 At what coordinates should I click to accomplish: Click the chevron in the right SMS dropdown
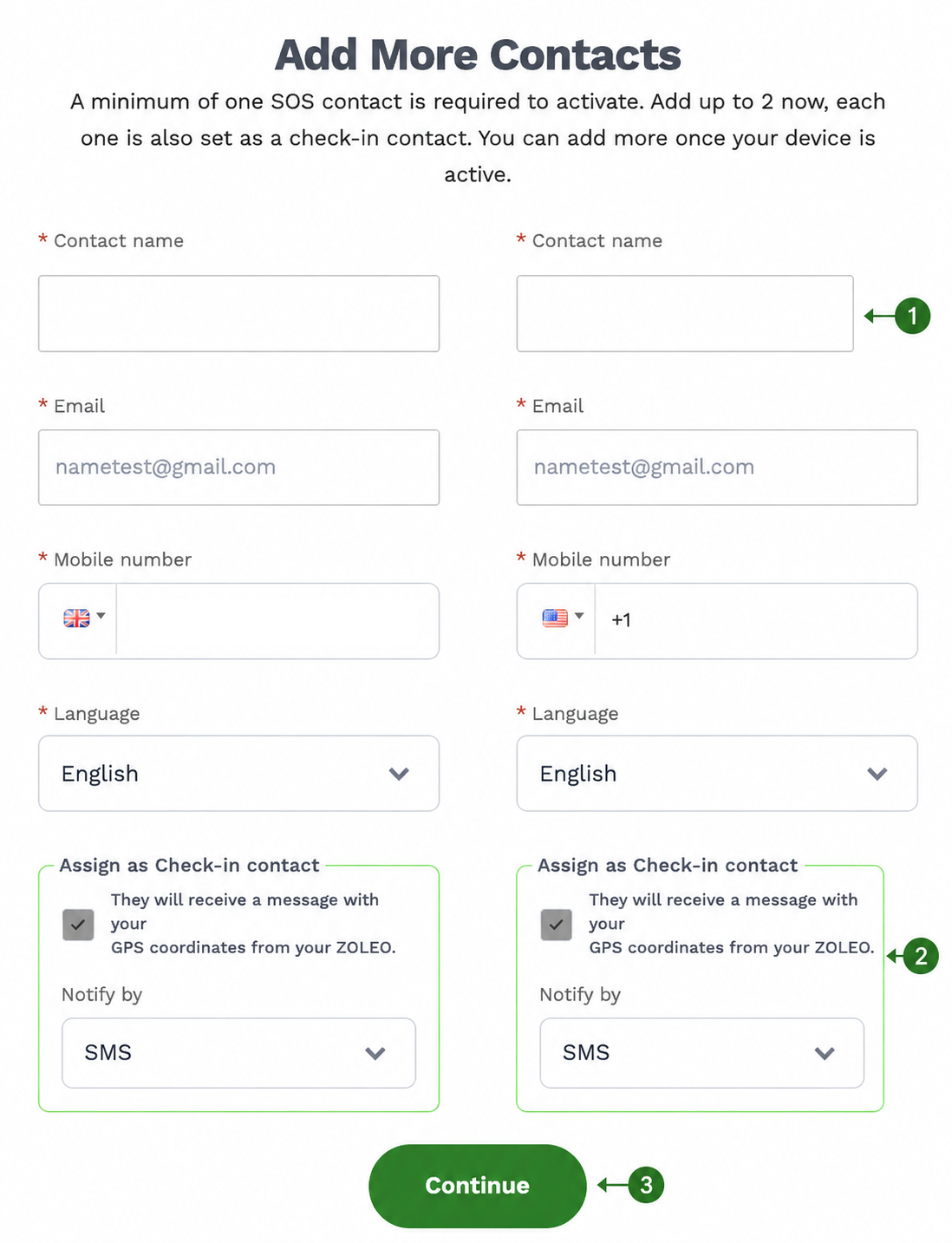[x=825, y=1053]
